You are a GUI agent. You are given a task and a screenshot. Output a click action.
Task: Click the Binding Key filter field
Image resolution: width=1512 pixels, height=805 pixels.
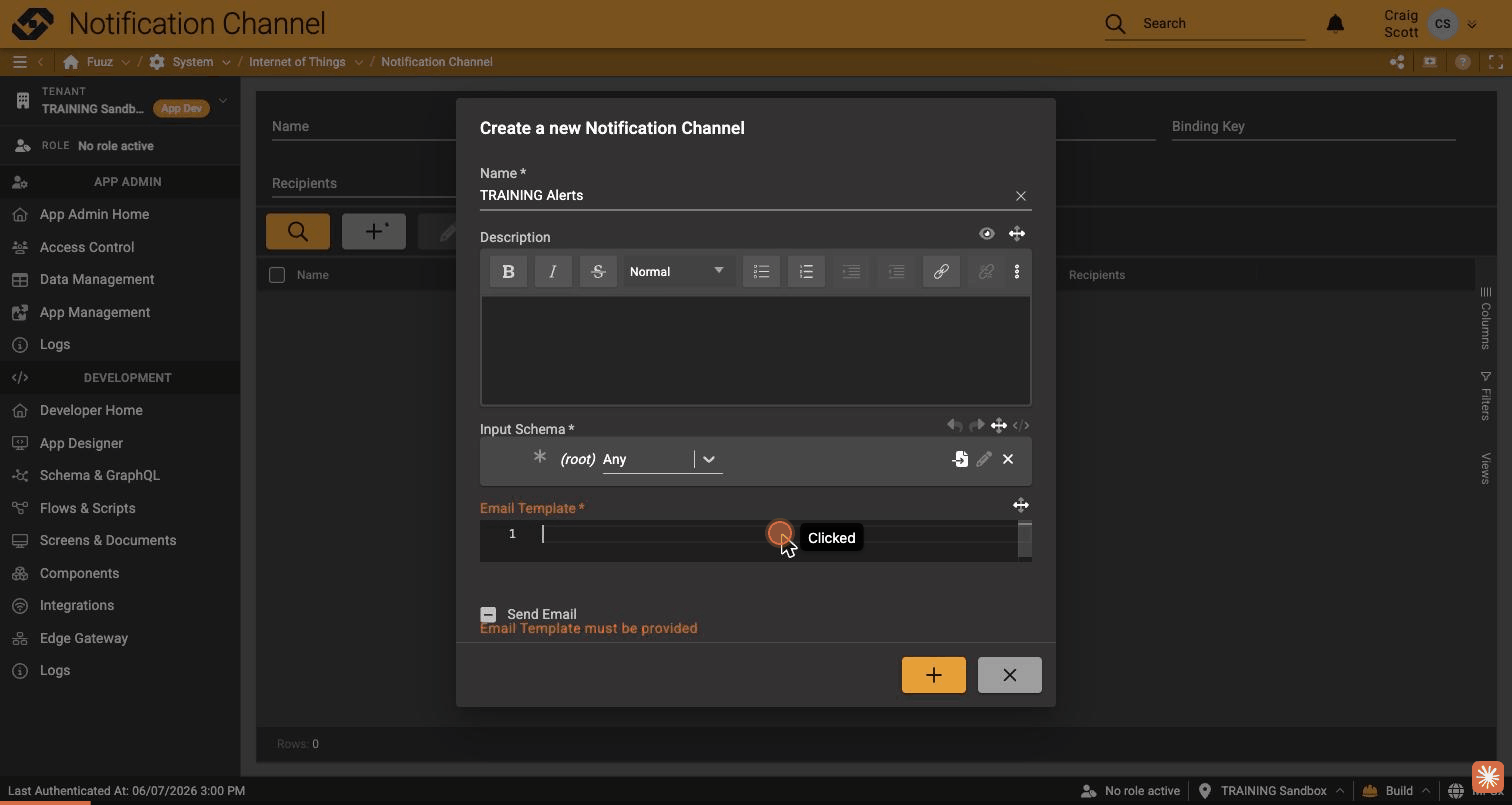(1313, 127)
